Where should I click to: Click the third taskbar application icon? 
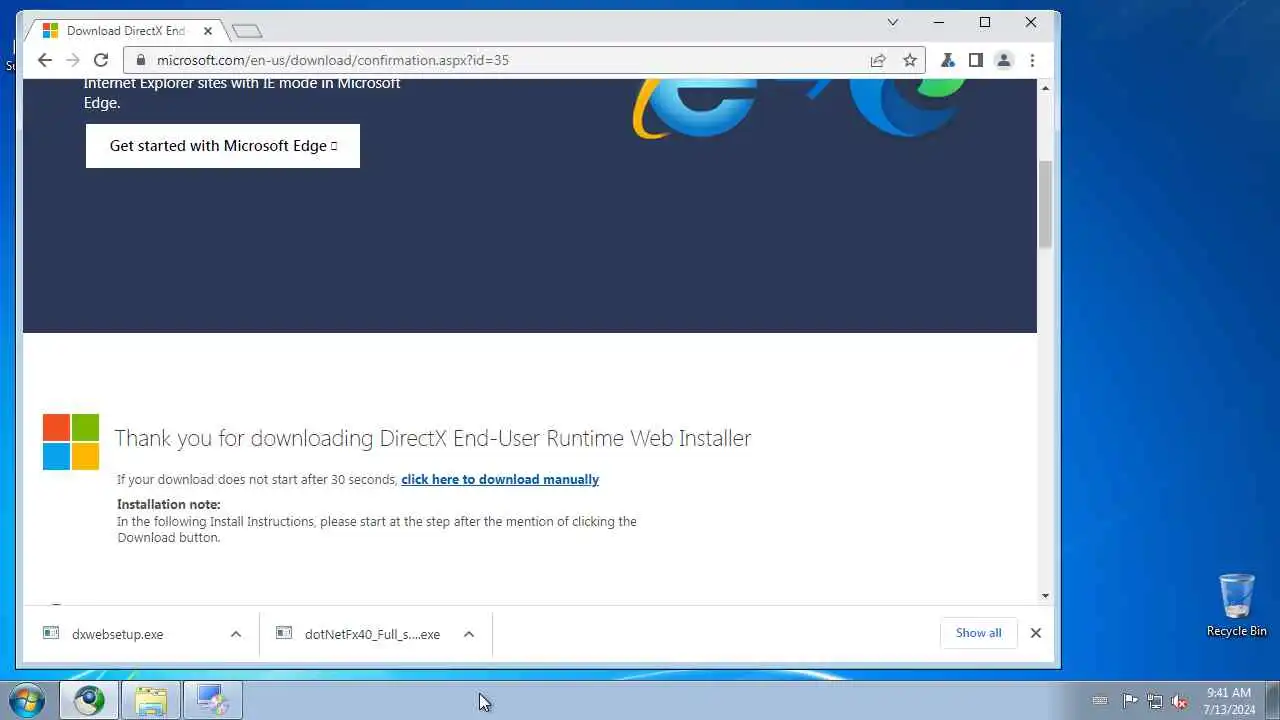click(x=213, y=701)
